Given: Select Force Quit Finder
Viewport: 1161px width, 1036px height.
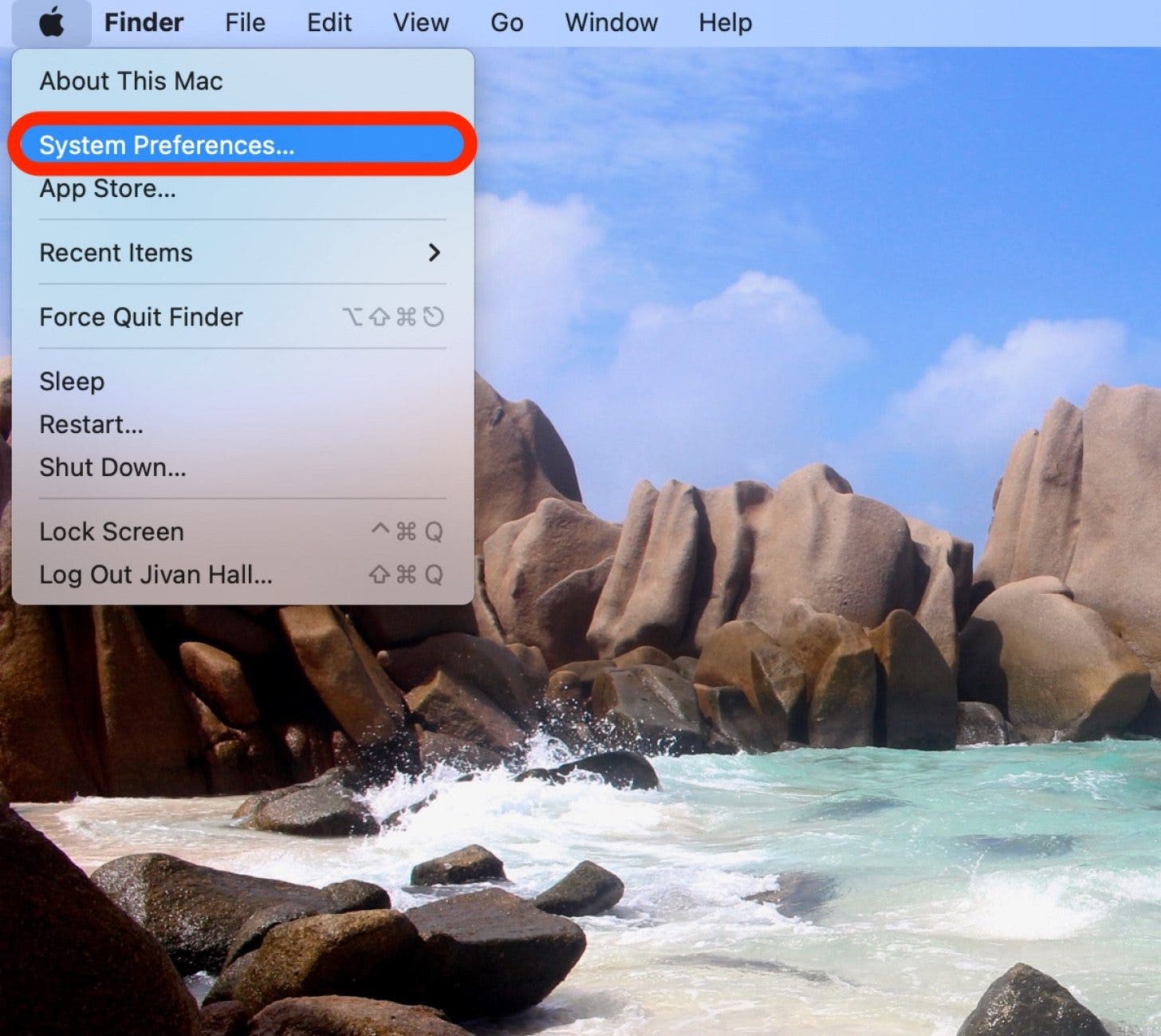Looking at the screenshot, I should (140, 317).
